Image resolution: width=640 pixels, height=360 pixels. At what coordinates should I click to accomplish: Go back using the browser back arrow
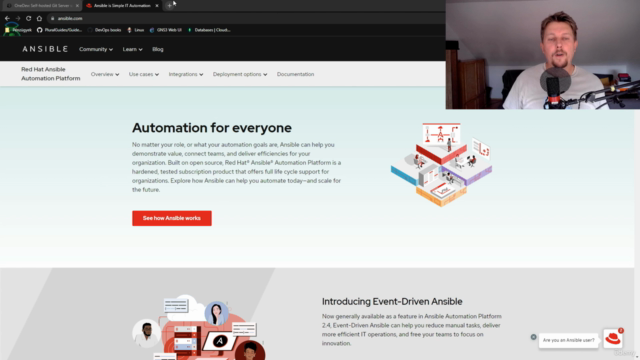point(7,18)
